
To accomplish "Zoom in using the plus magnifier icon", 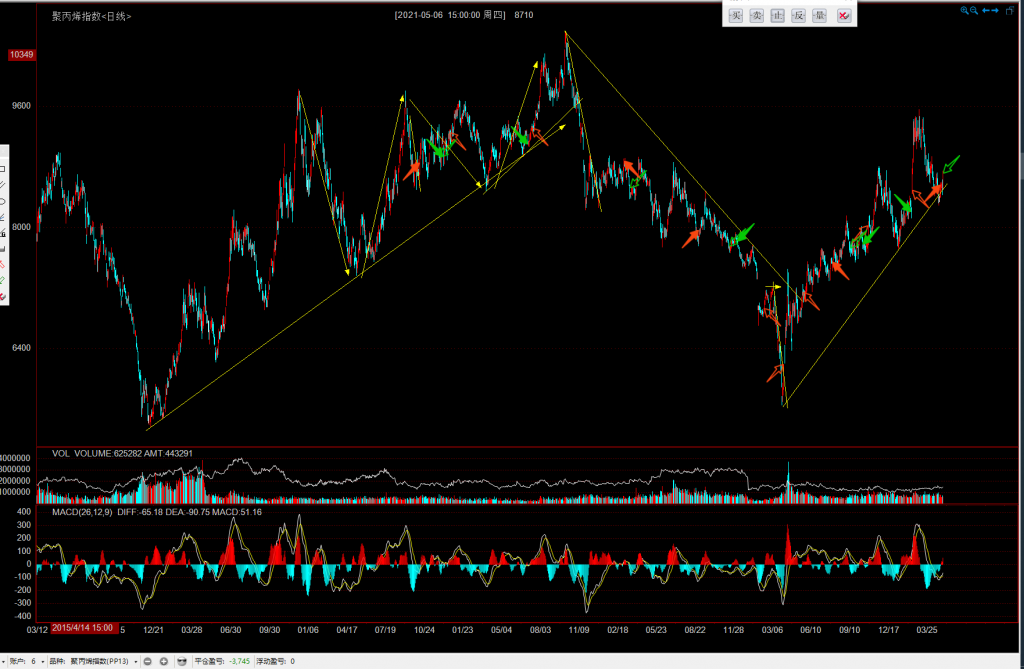I will [x=965, y=10].
